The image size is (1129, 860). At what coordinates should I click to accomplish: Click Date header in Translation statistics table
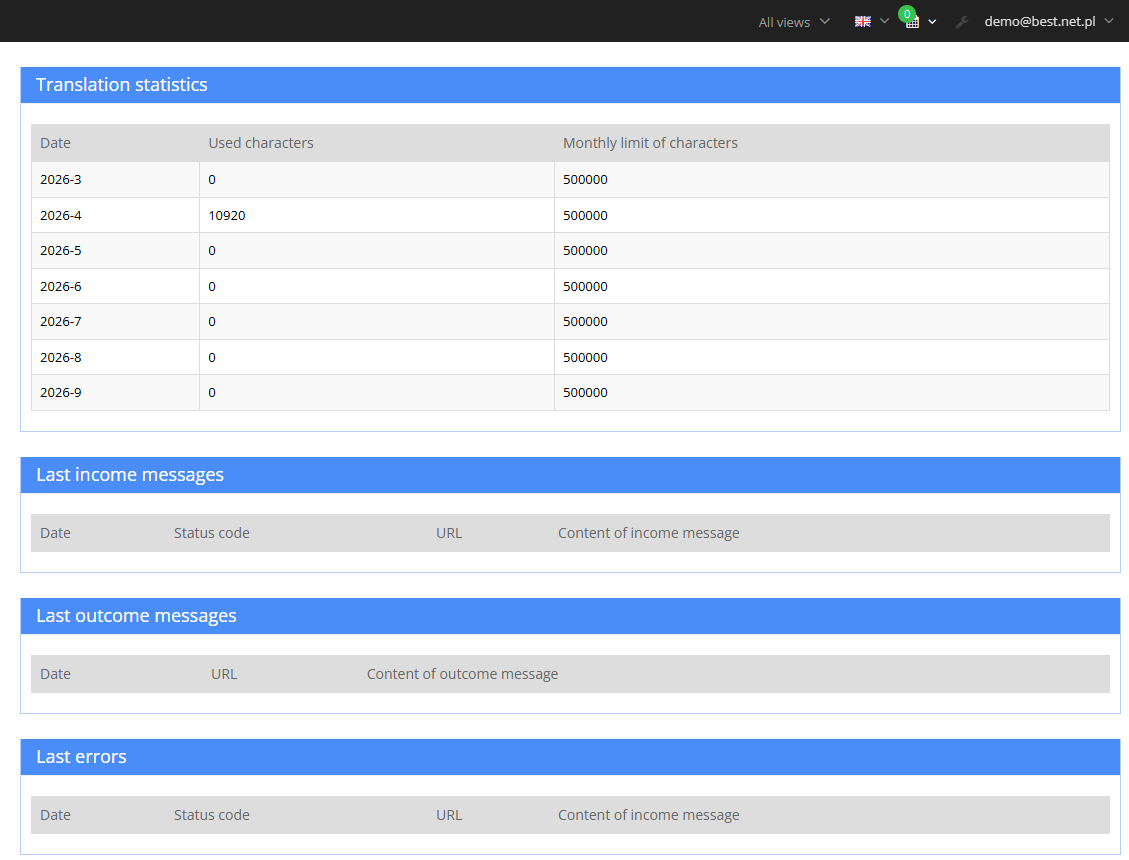click(x=55, y=143)
